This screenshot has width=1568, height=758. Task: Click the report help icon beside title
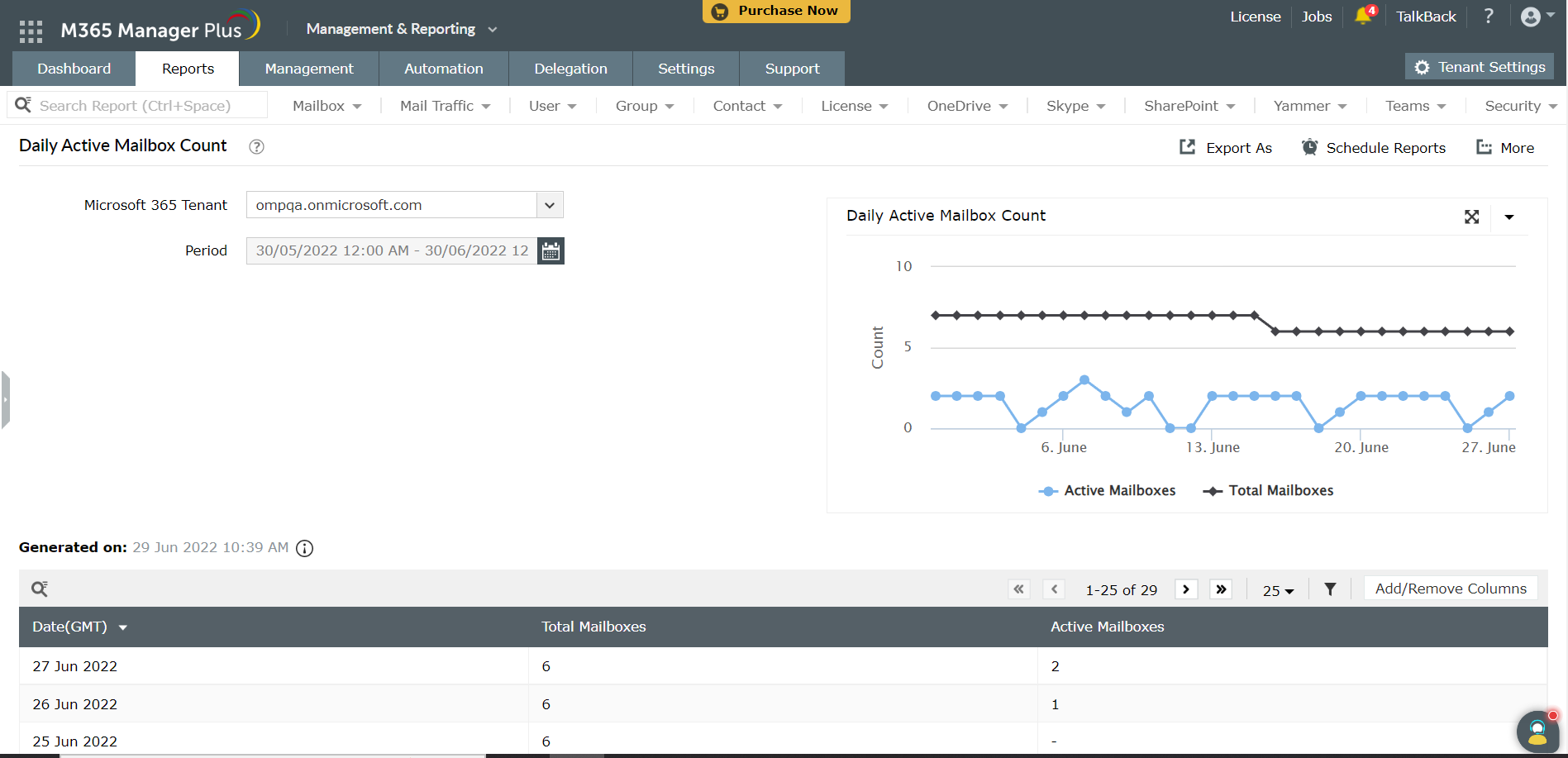coord(257,146)
